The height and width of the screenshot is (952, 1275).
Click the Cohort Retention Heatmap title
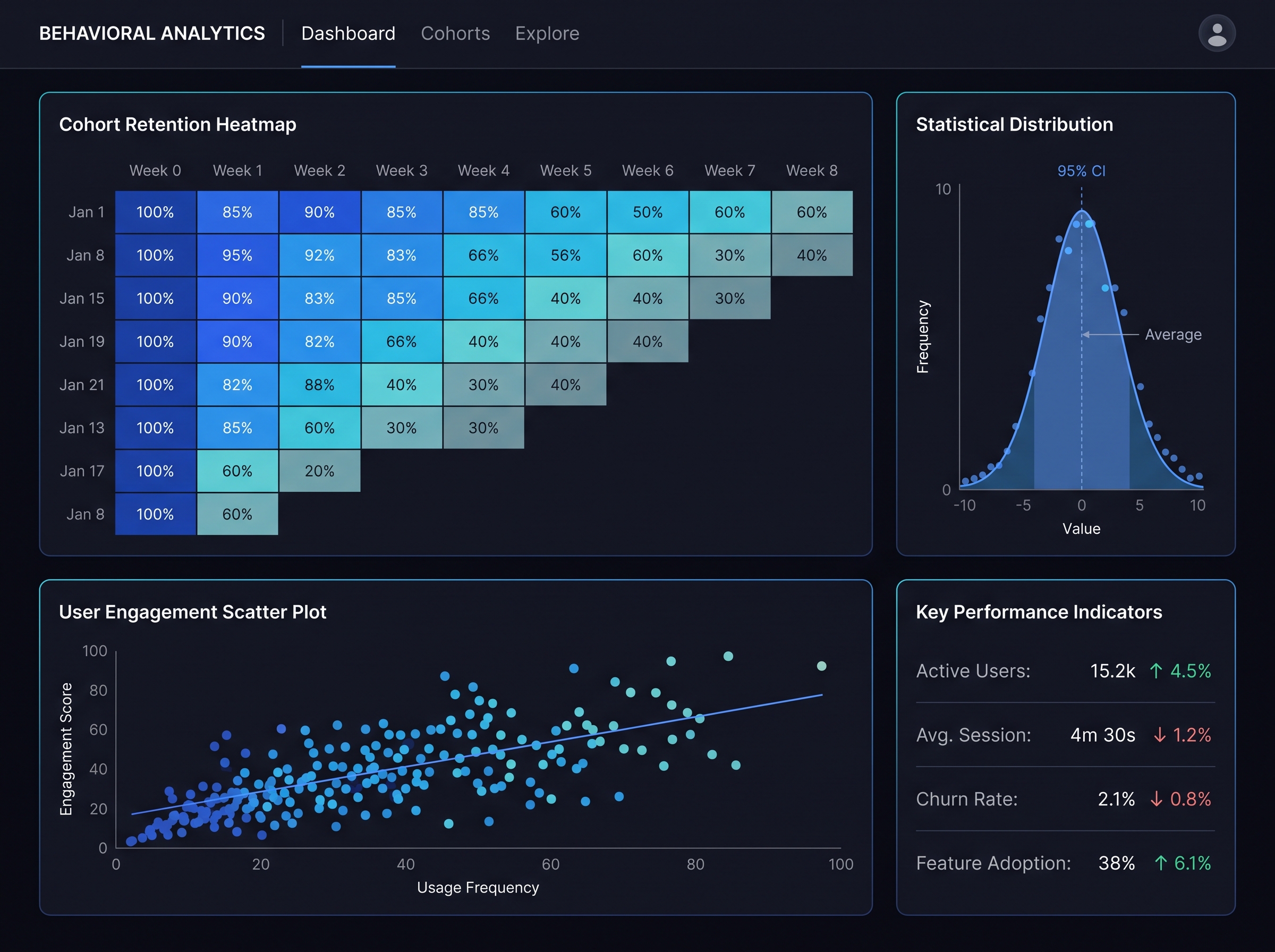tap(177, 124)
